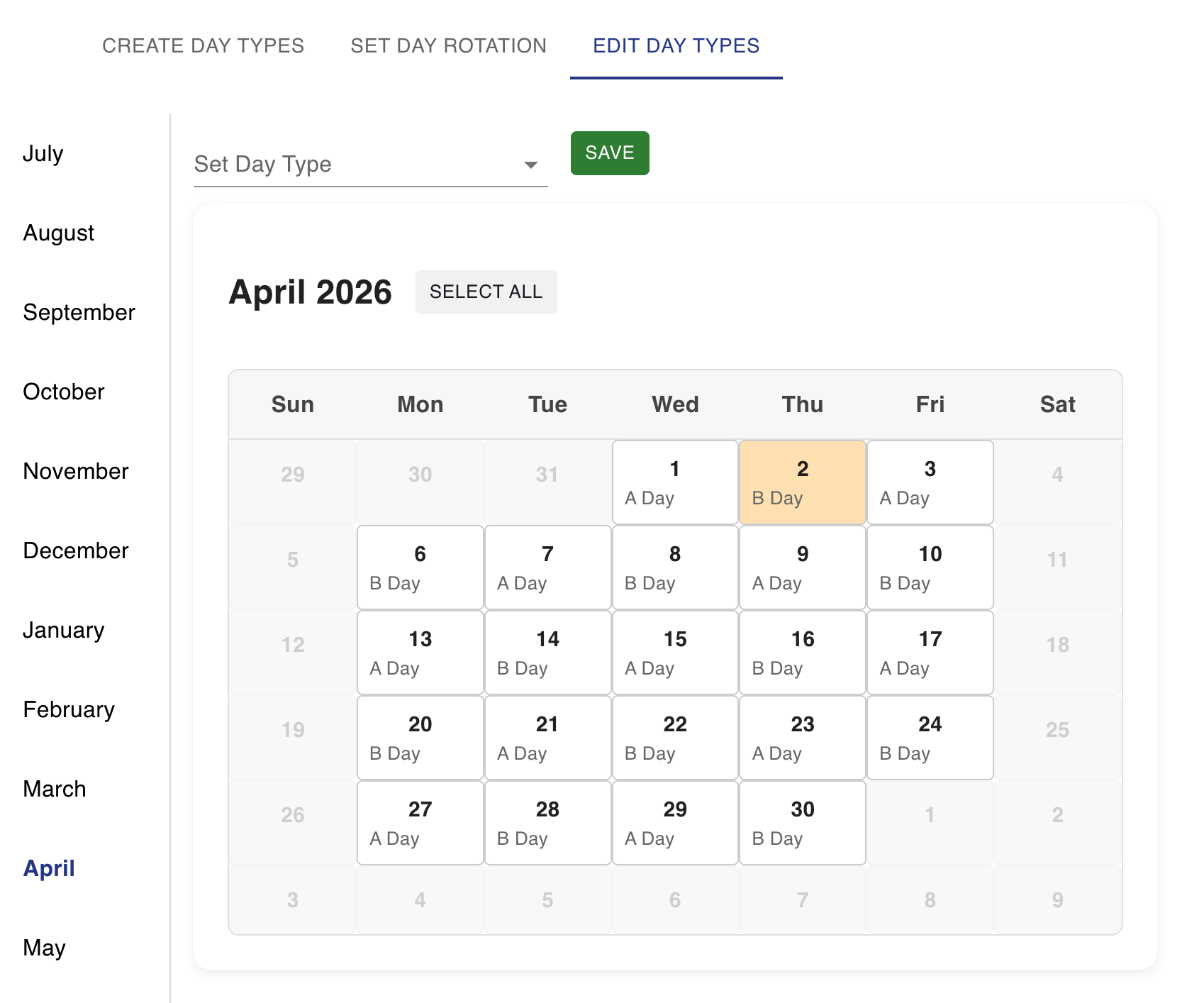Select April 8 B Day cell
Screen dimensions: 1204x1003
coord(675,567)
